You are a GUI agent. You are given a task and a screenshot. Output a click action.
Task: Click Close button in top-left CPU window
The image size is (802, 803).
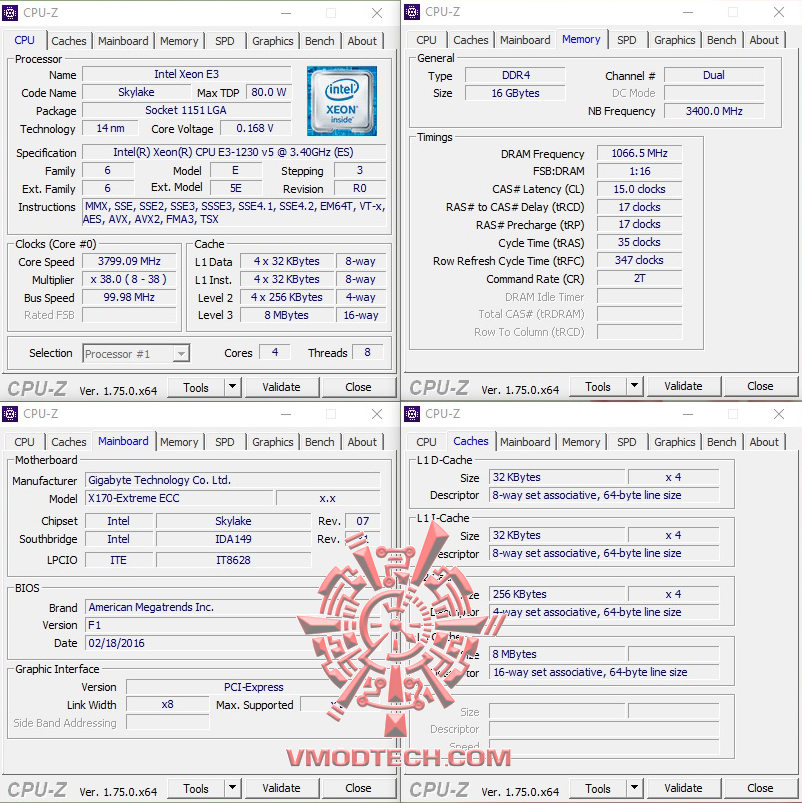[x=358, y=387]
